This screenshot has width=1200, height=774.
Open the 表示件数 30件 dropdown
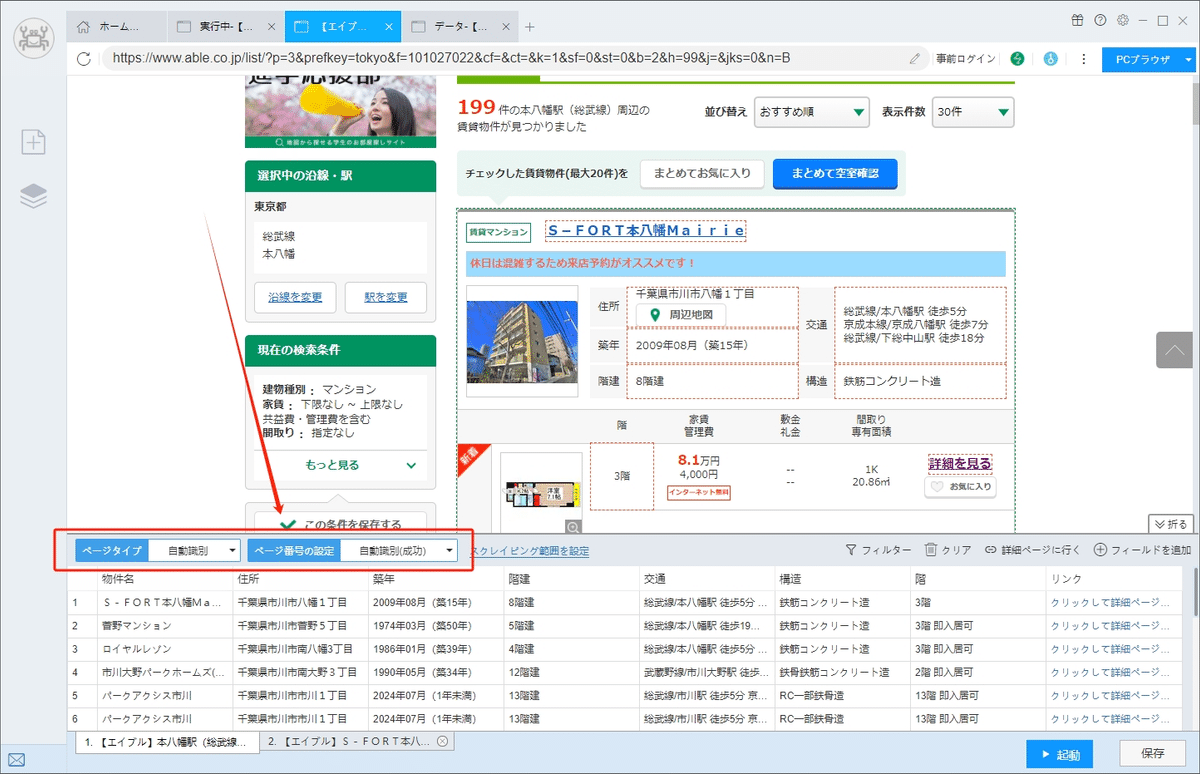click(973, 112)
